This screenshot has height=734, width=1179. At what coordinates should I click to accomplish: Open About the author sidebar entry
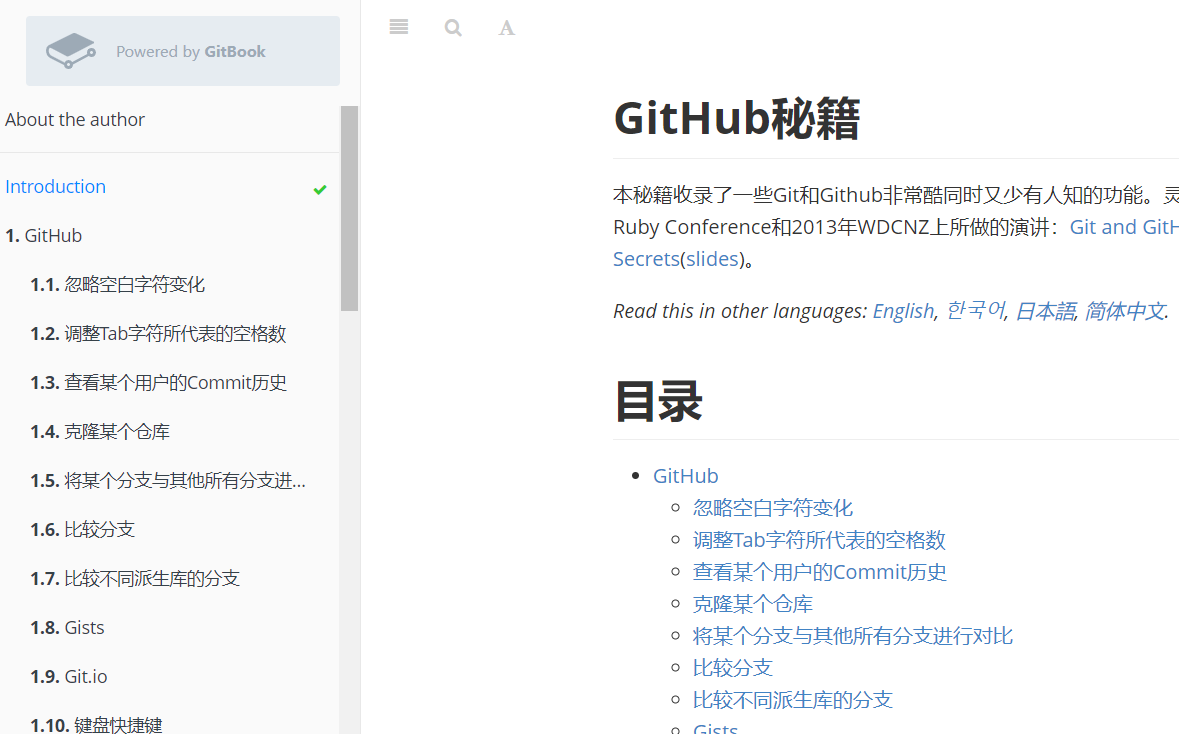(x=74, y=120)
